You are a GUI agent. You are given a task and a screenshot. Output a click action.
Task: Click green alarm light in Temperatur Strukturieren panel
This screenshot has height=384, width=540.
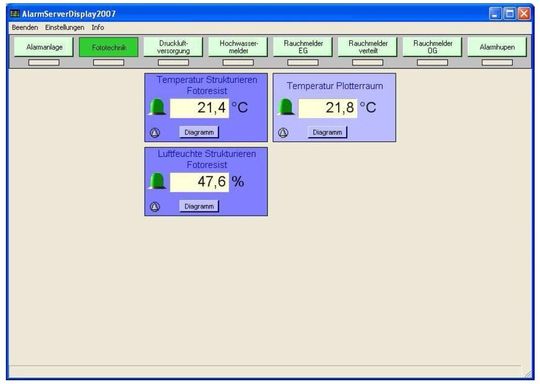(157, 107)
